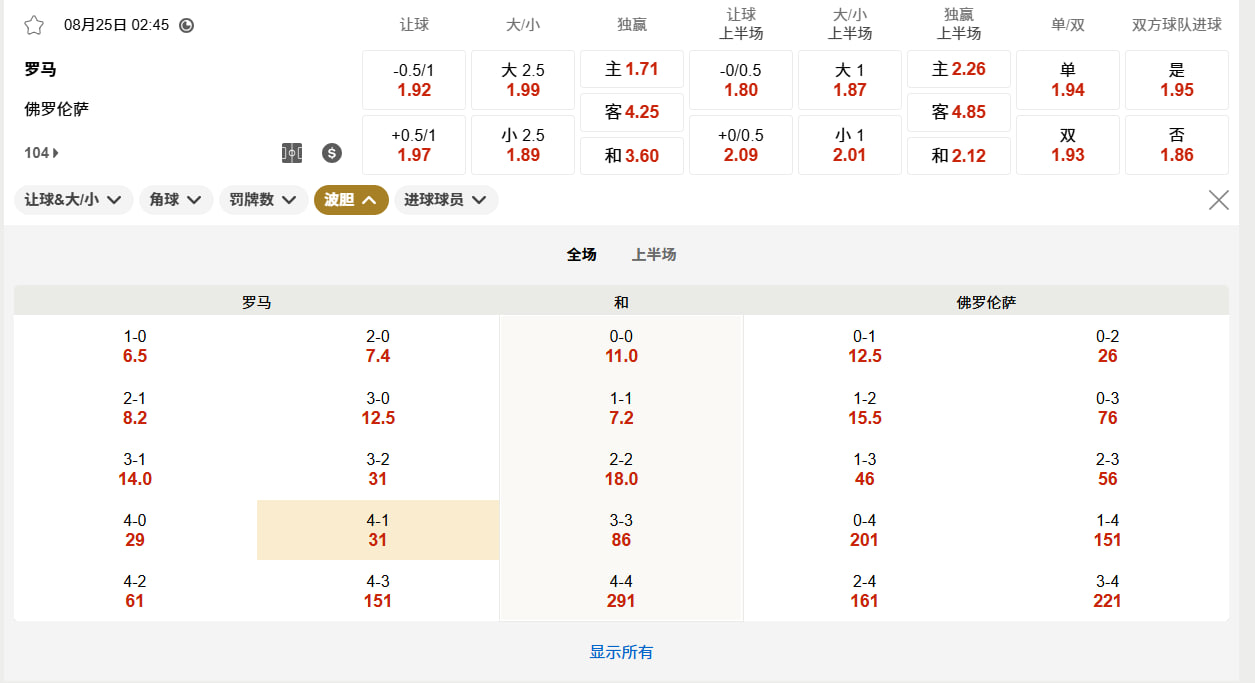Viewport: 1255px width, 683px height.
Task: Click the 佛罗伦萨 team name in match row
Action: coord(56,109)
